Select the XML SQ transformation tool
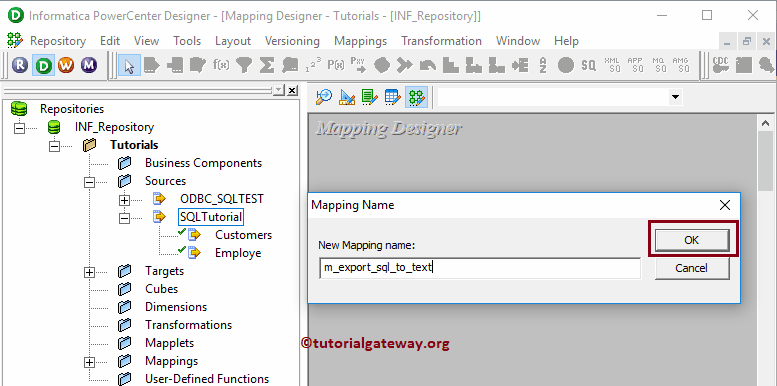This screenshot has height=386, width=777. [612, 65]
